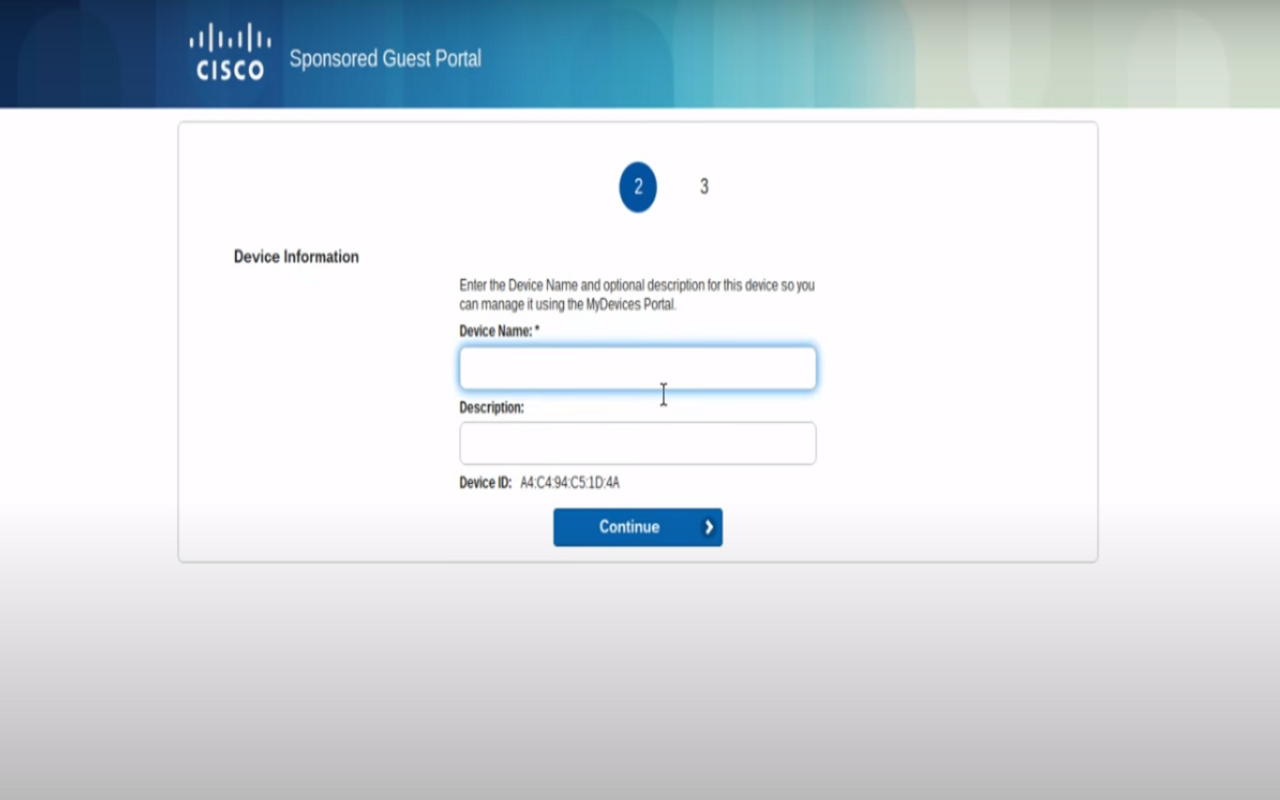Click the 'Sponsored Guest Portal' title
Viewport: 1280px width, 800px height.
385,59
